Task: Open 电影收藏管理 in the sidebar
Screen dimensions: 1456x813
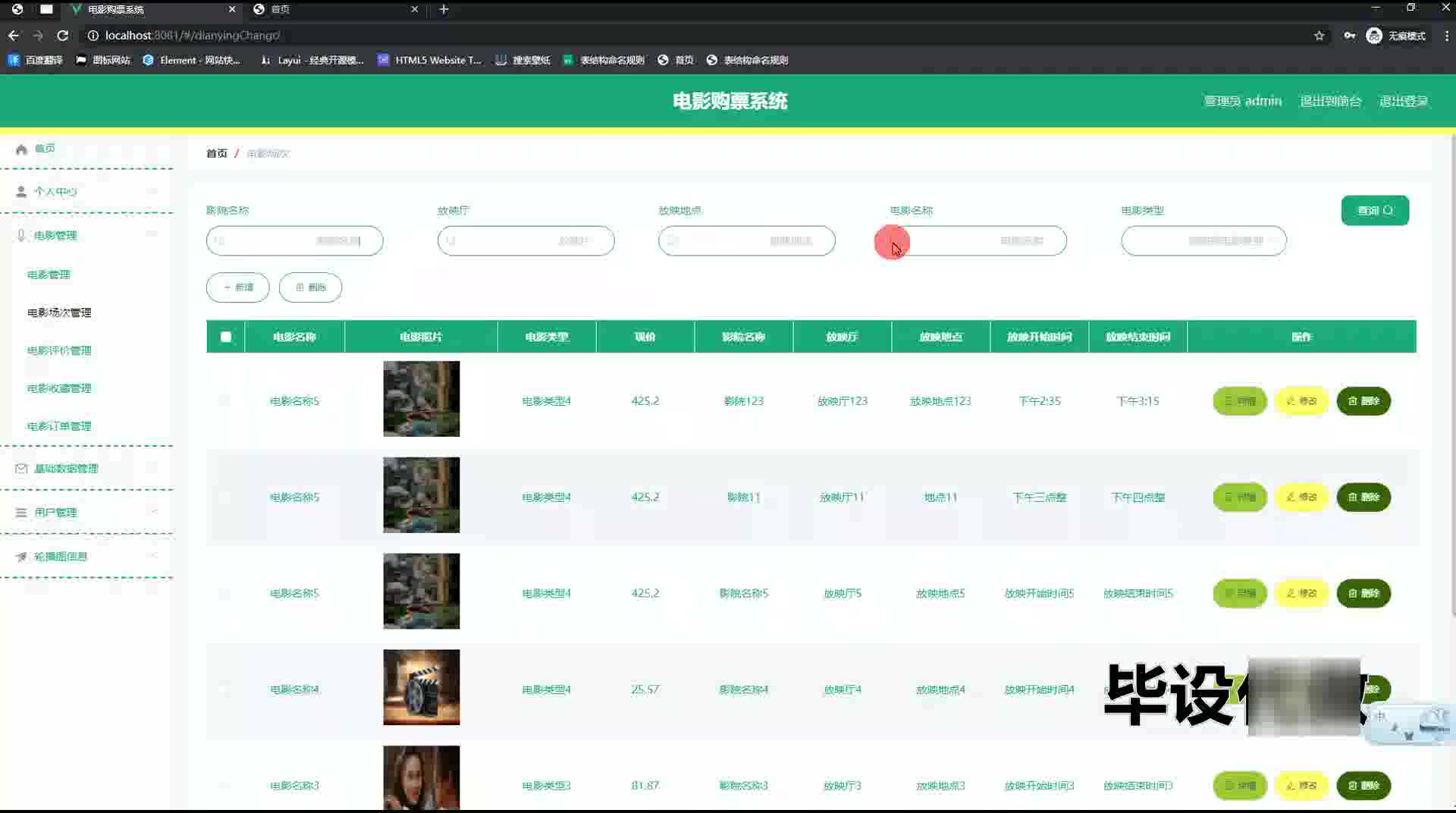Action: [x=59, y=388]
